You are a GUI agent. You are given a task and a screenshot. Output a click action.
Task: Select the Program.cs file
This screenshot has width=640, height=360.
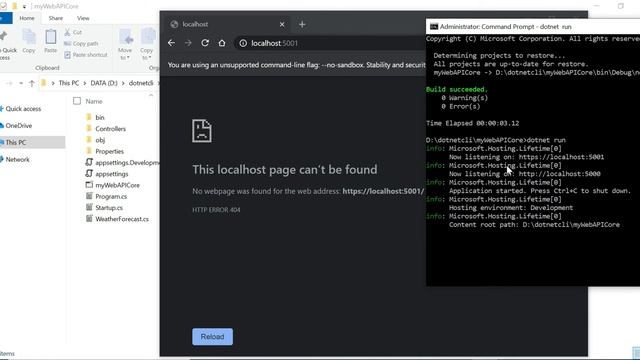pyautogui.click(x=111, y=197)
